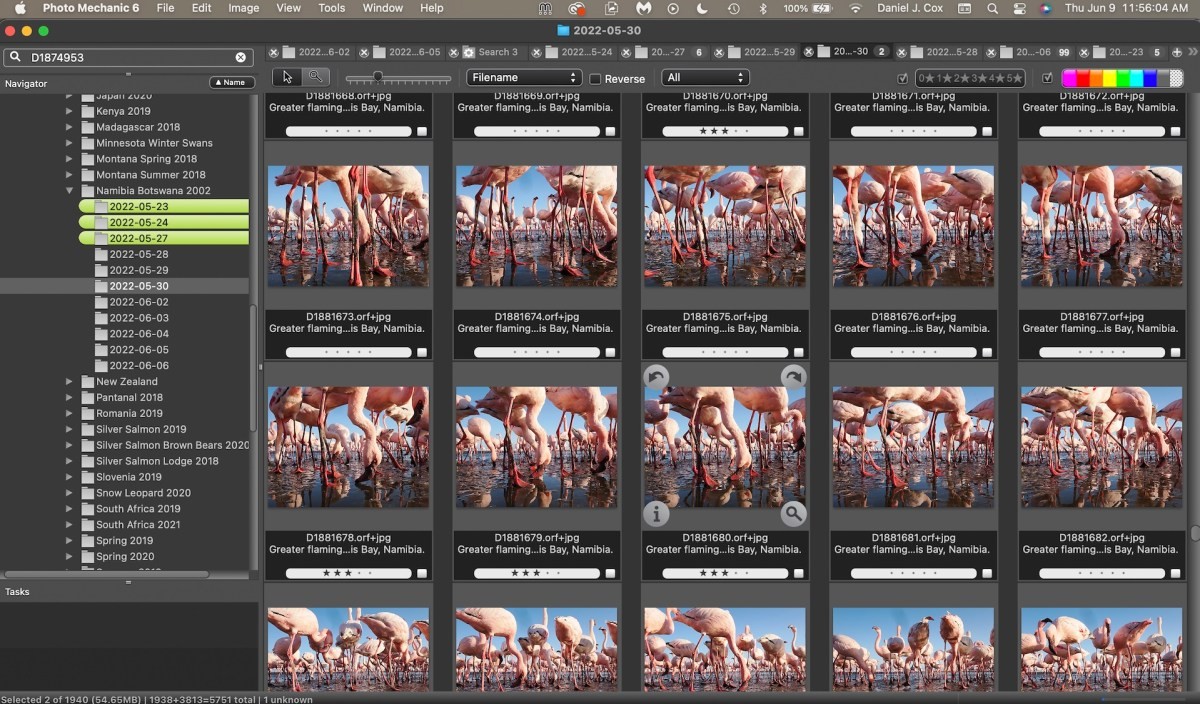Filter by the red color class
The height and width of the screenshot is (704, 1200).
[1083, 78]
